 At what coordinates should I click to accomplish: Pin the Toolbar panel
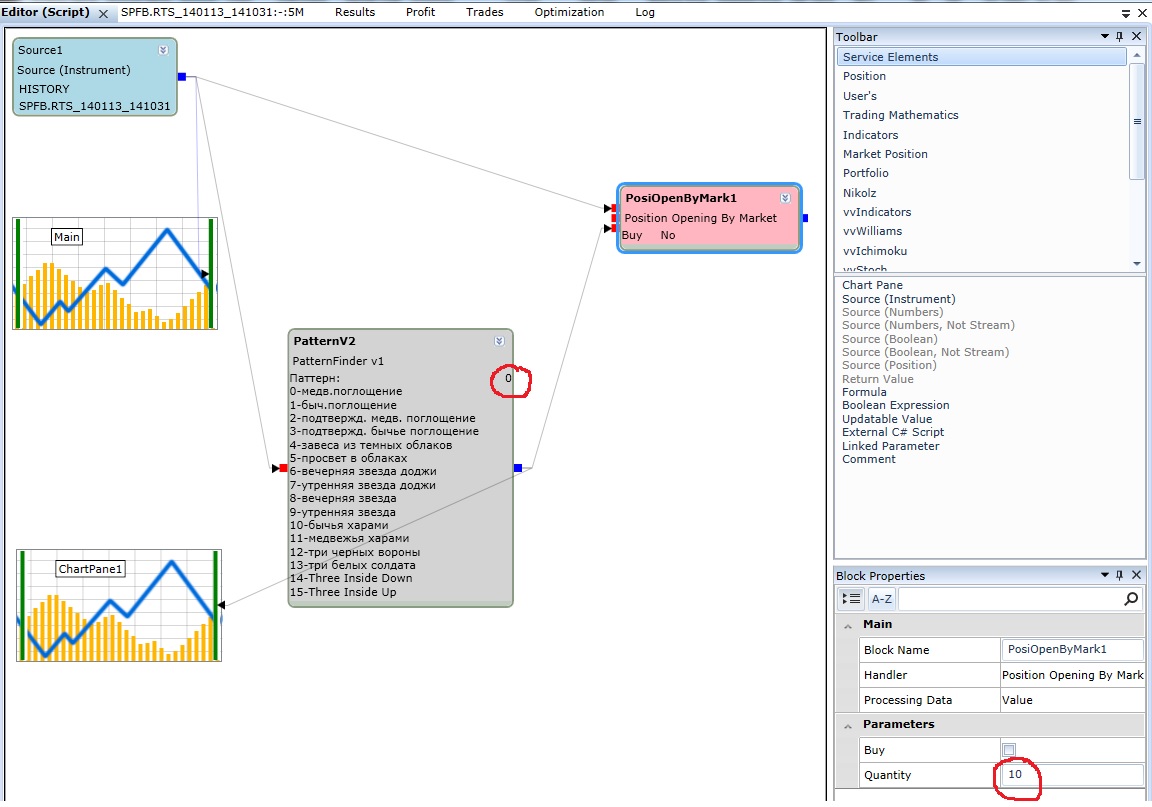(x=1120, y=37)
